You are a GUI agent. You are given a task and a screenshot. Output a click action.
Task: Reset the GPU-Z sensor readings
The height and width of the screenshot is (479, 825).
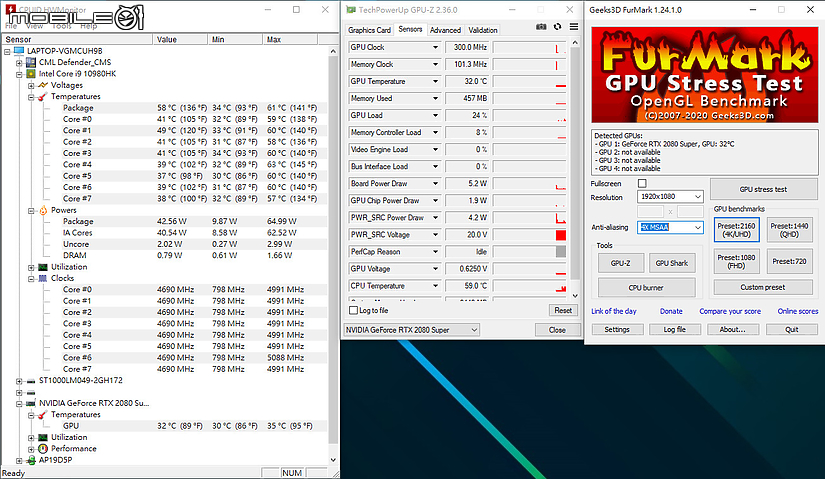tap(563, 311)
